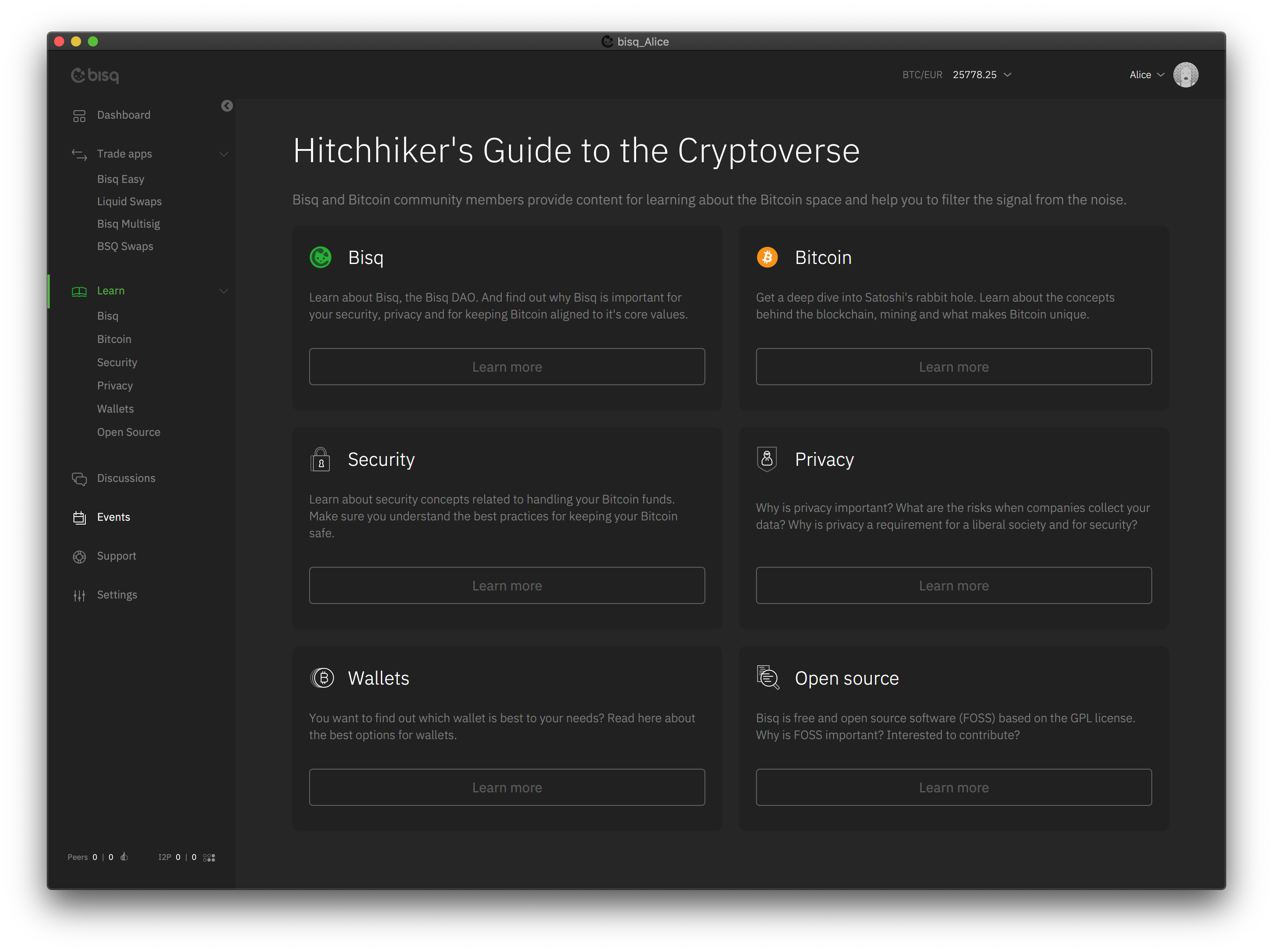Select Liquid Swaps in sidebar
The height and width of the screenshot is (952, 1273).
(x=130, y=202)
